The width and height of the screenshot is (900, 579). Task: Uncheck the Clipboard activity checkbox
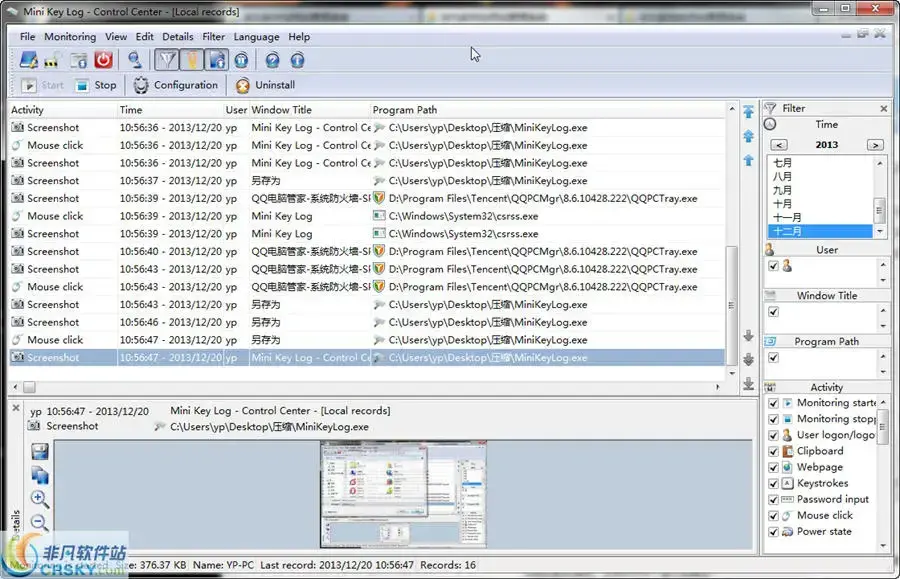[773, 451]
